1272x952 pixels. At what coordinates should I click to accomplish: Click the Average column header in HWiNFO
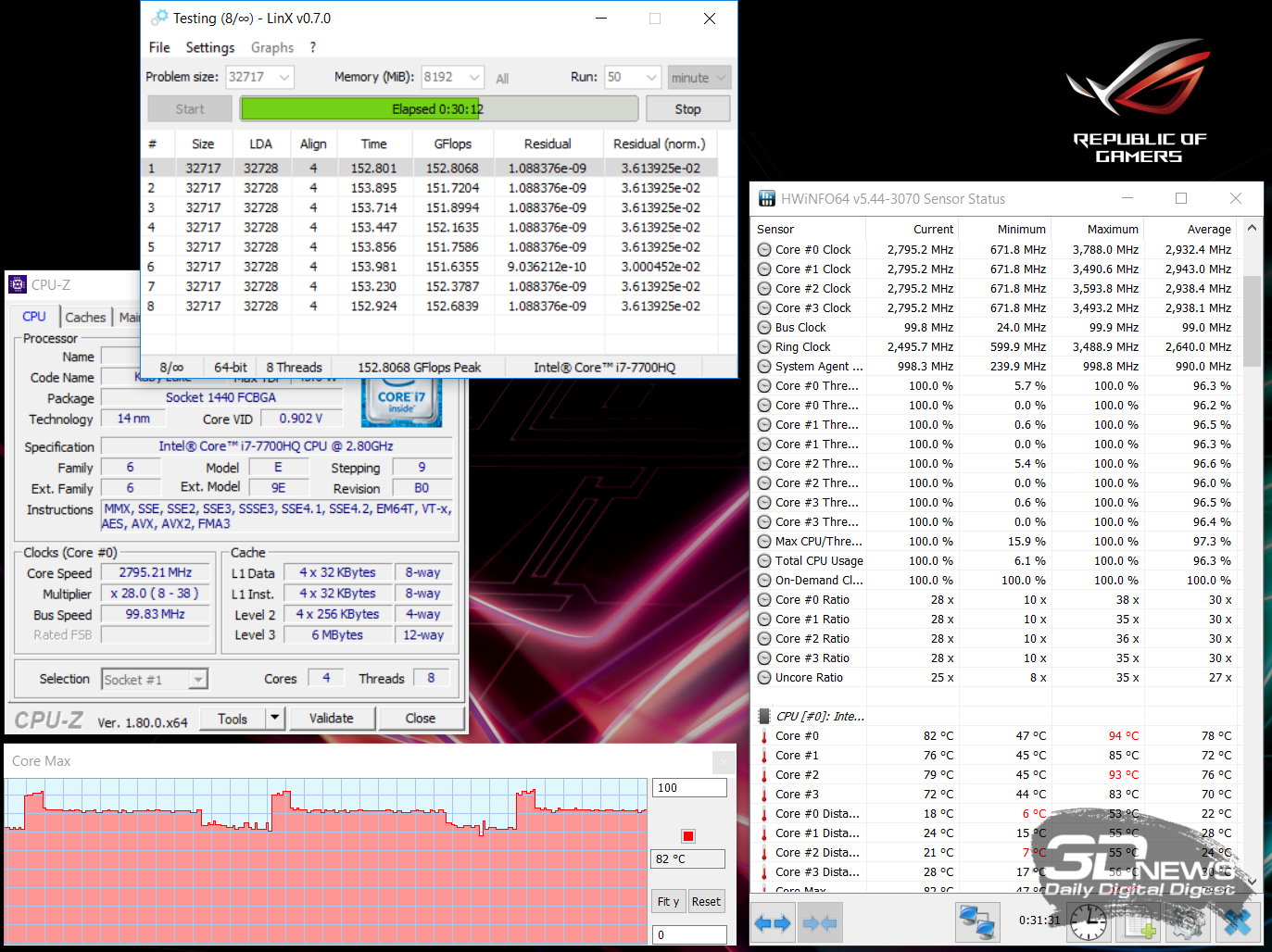(1190, 229)
